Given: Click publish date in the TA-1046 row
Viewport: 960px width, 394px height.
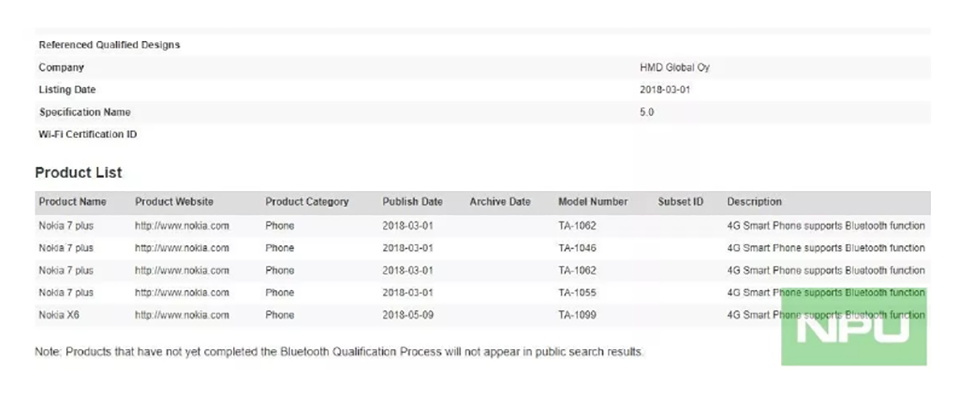Looking at the screenshot, I should [x=408, y=248].
